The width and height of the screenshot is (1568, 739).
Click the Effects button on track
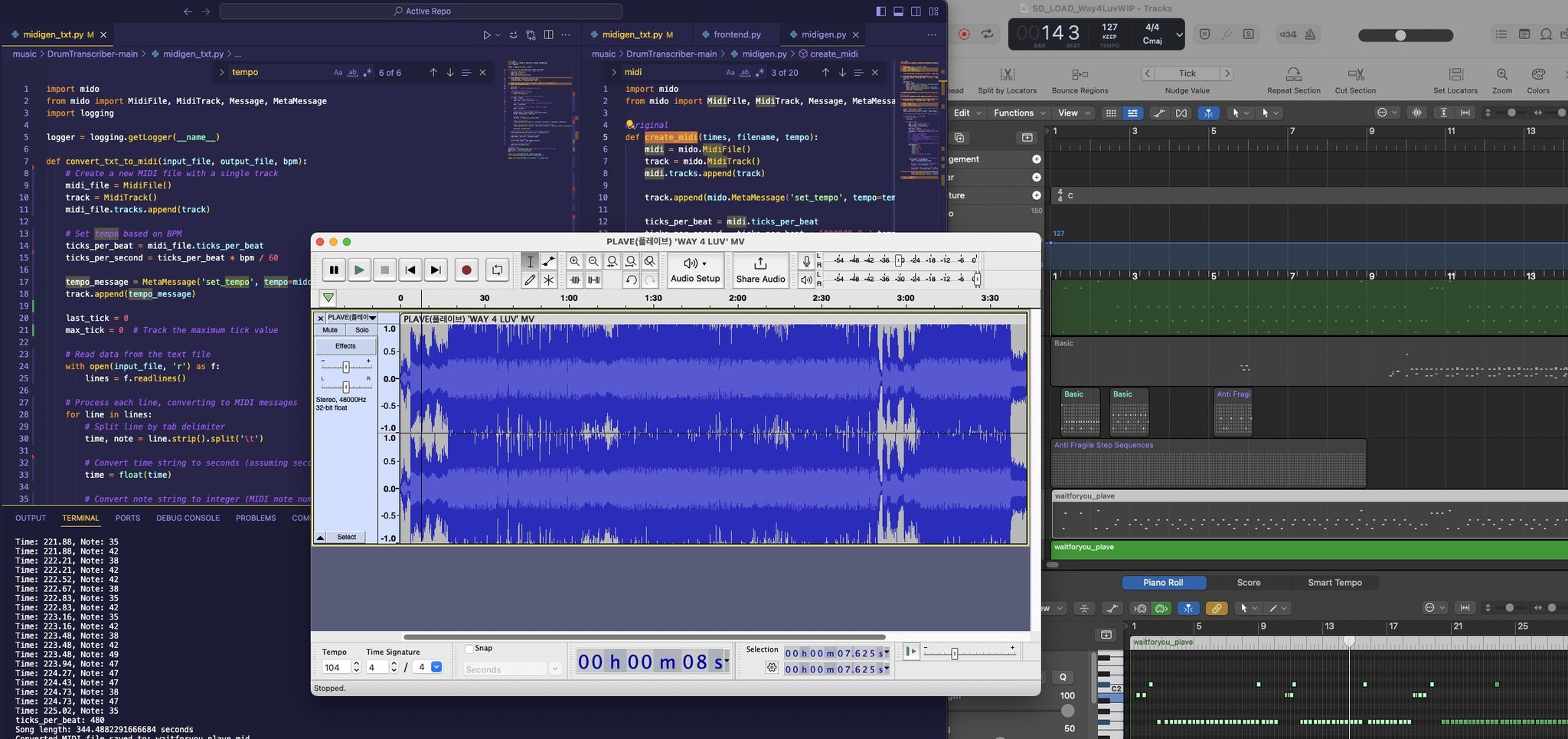coord(345,346)
